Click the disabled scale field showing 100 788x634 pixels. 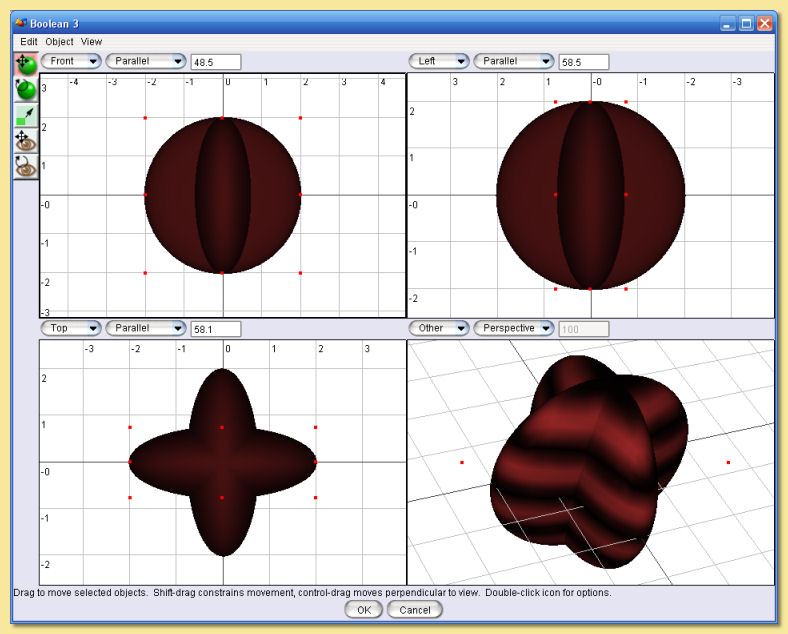[x=583, y=330]
